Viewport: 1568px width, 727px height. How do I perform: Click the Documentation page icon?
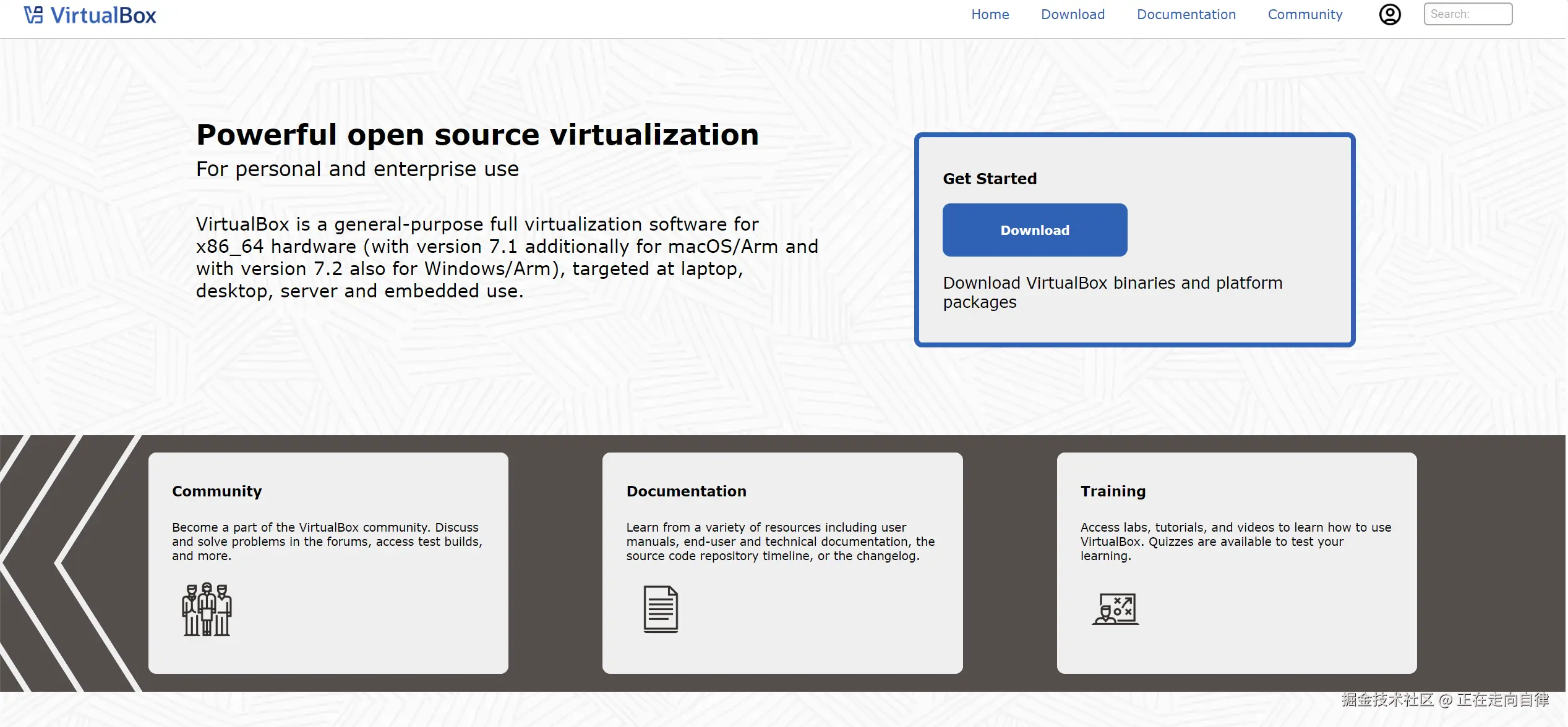coord(661,609)
